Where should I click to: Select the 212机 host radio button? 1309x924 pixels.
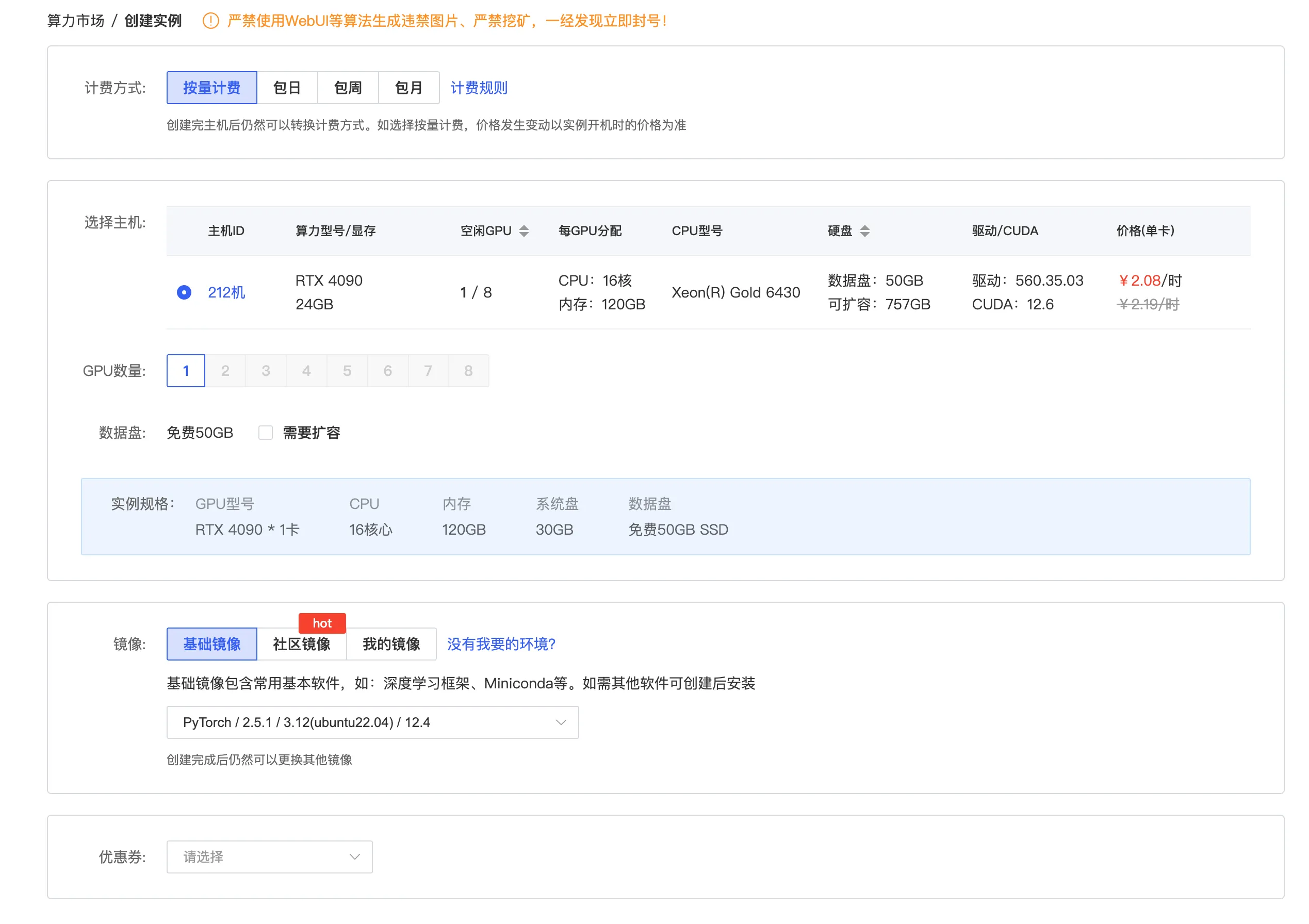tap(184, 292)
